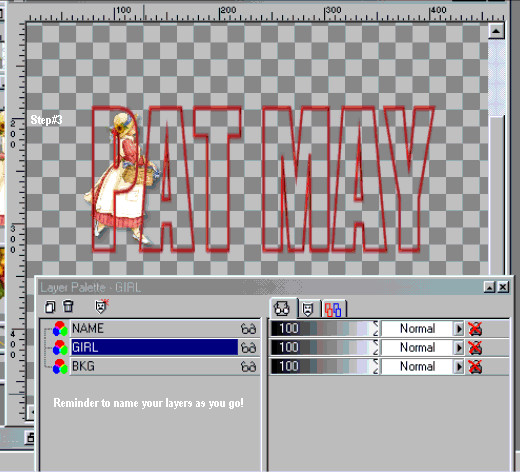The image size is (520, 472).
Task: Hide the BKG layer
Action: click(x=248, y=367)
